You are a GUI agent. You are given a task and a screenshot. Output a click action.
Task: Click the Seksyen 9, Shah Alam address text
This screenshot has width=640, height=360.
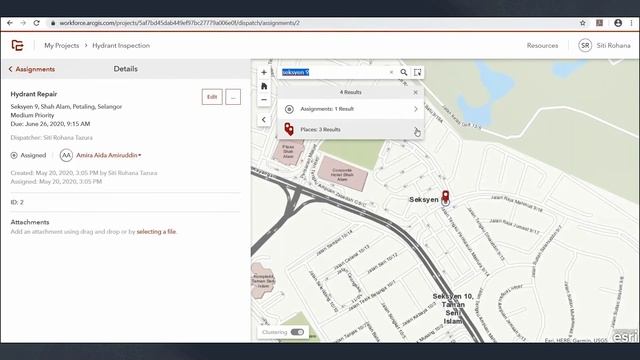tap(66, 107)
